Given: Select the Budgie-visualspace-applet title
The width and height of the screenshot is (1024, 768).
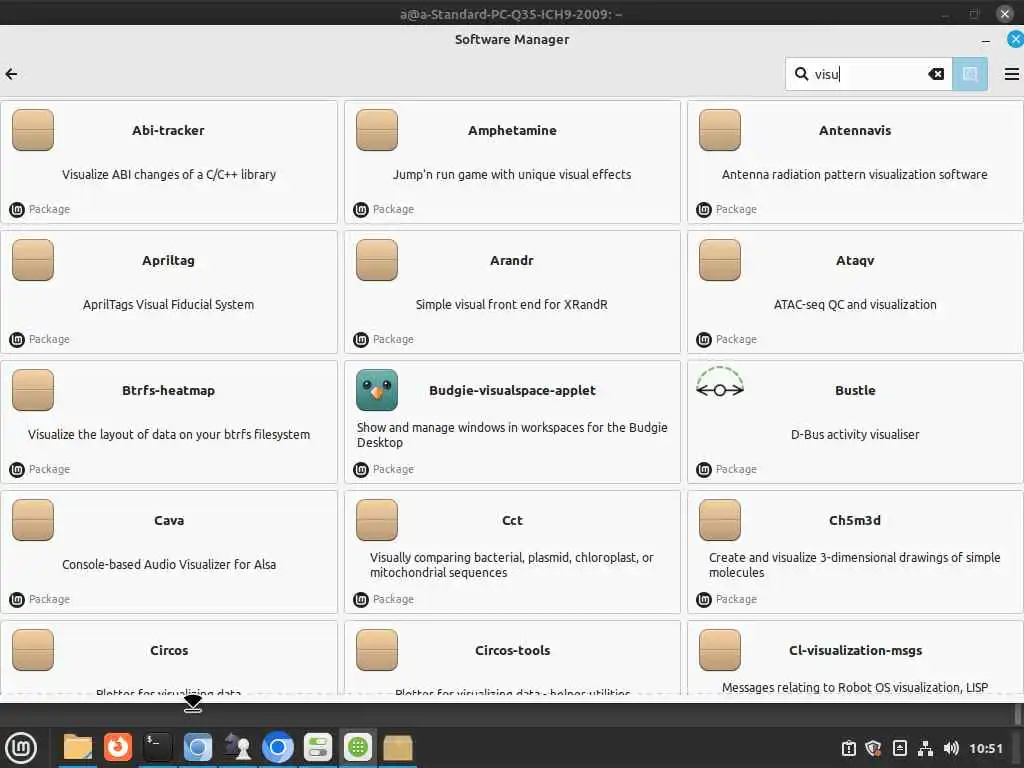Looking at the screenshot, I should pyautogui.click(x=512, y=390).
